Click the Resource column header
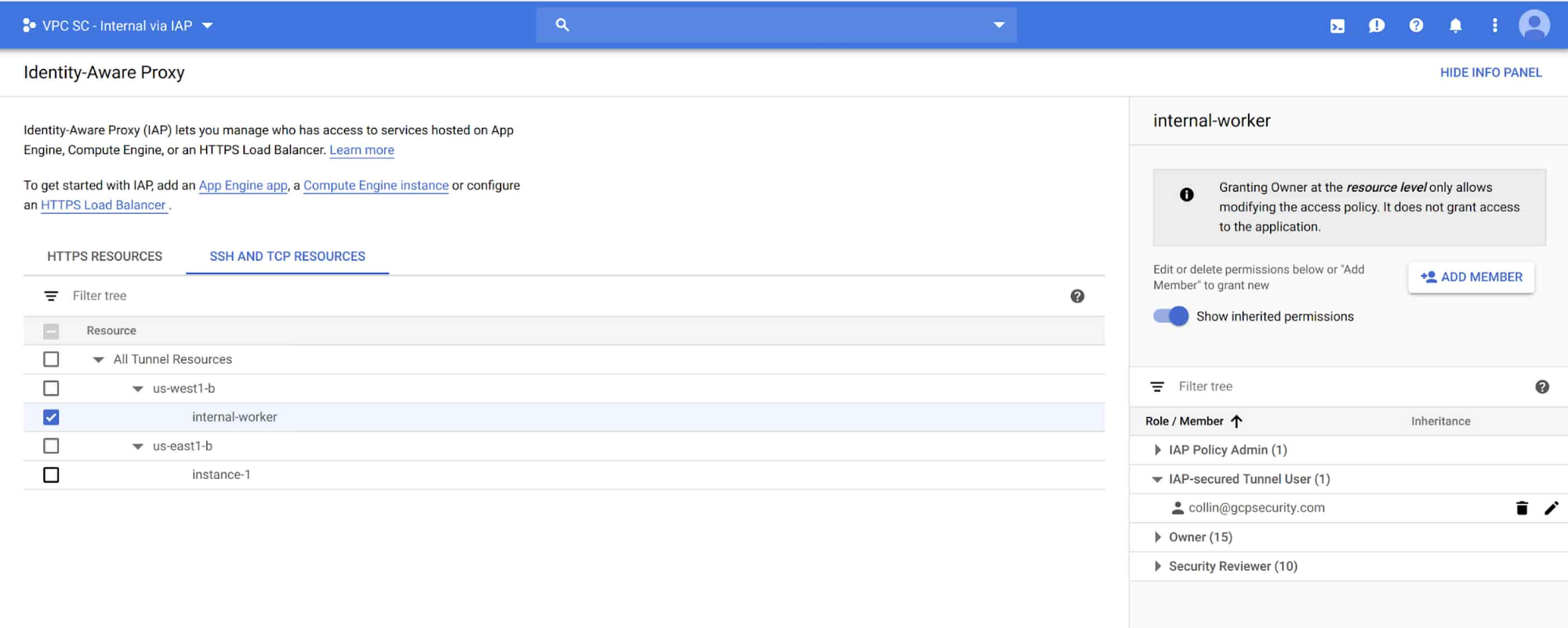 [111, 331]
